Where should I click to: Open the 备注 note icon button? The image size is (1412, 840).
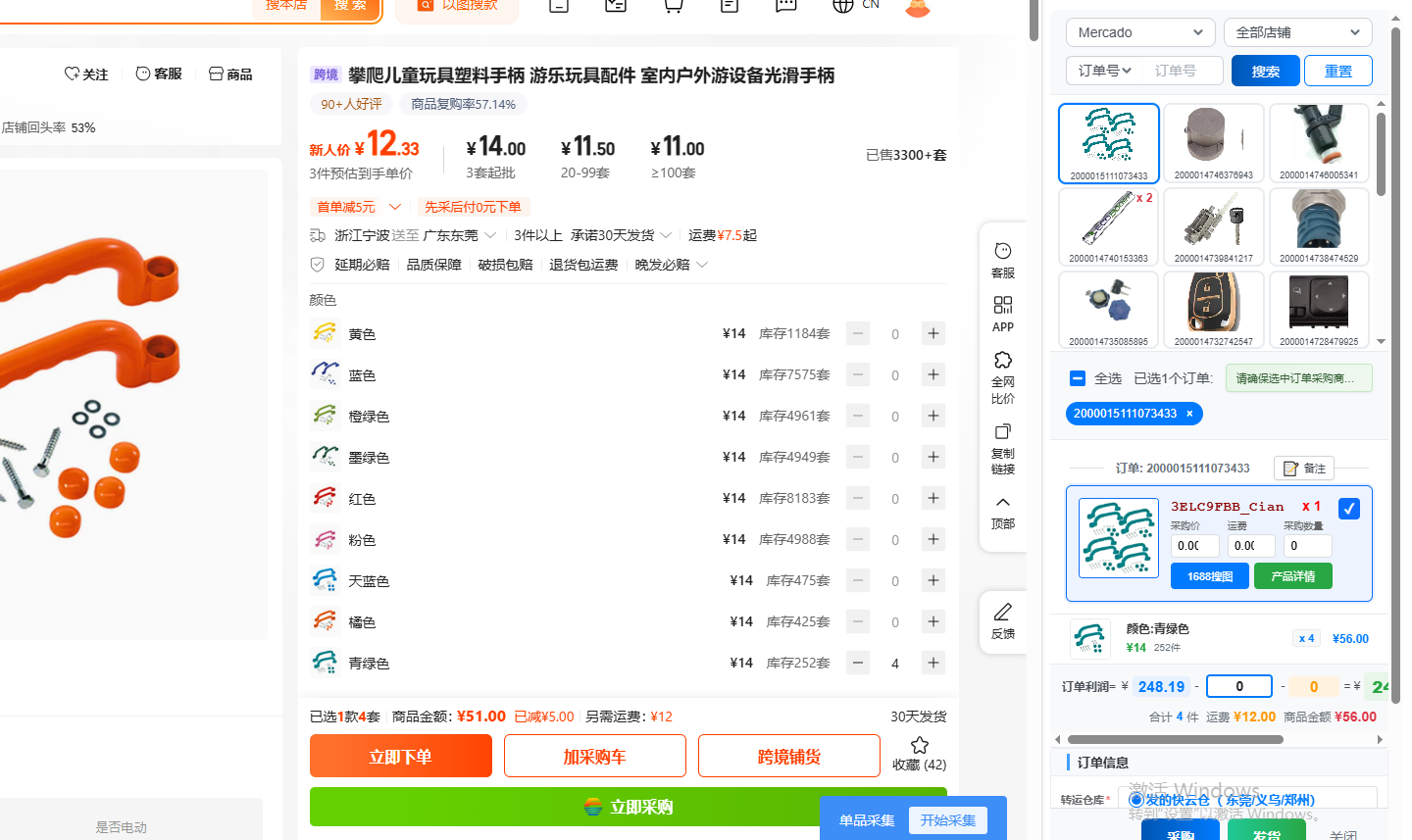pyautogui.click(x=1304, y=469)
